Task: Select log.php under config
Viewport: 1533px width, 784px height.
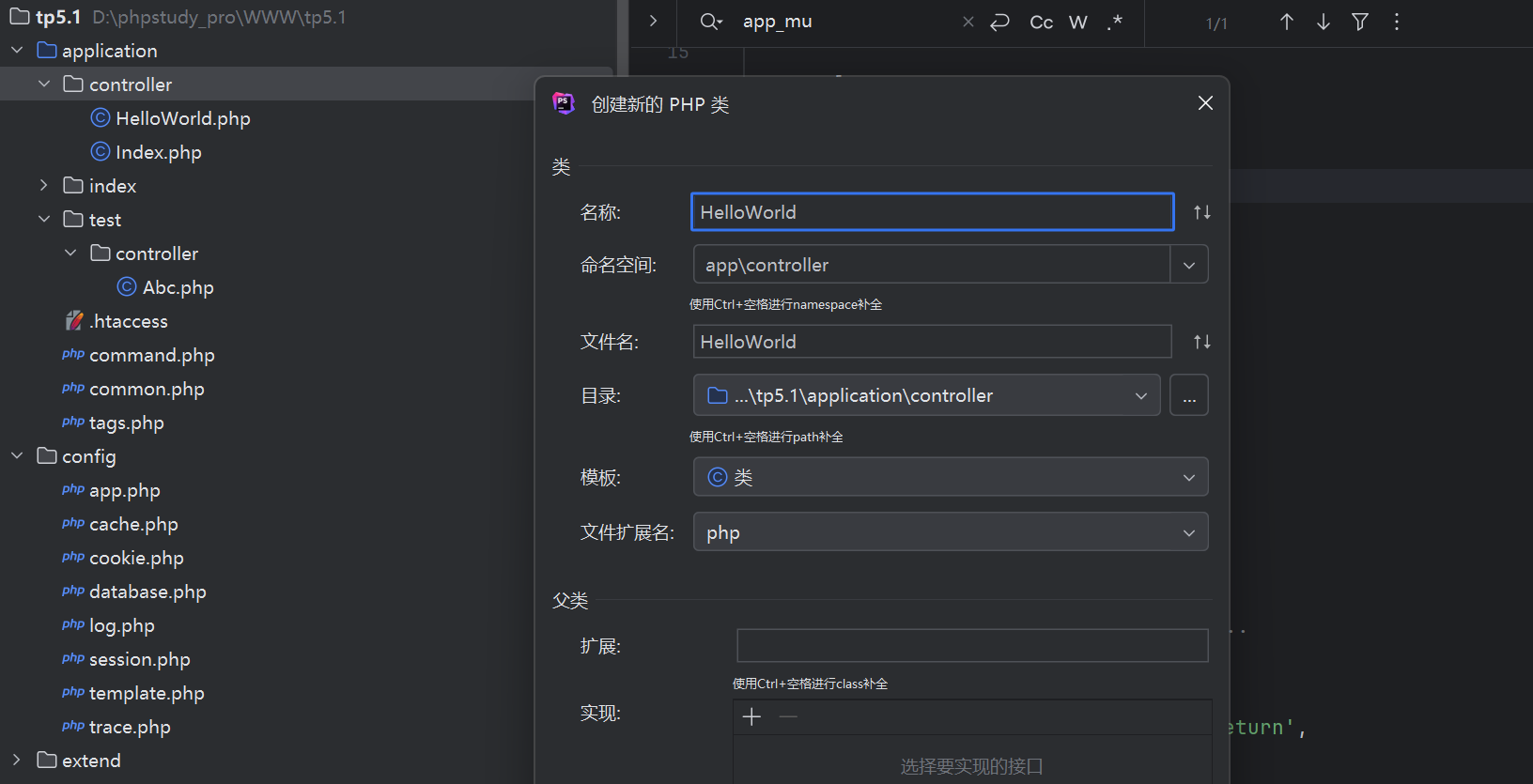Action: pos(122,625)
